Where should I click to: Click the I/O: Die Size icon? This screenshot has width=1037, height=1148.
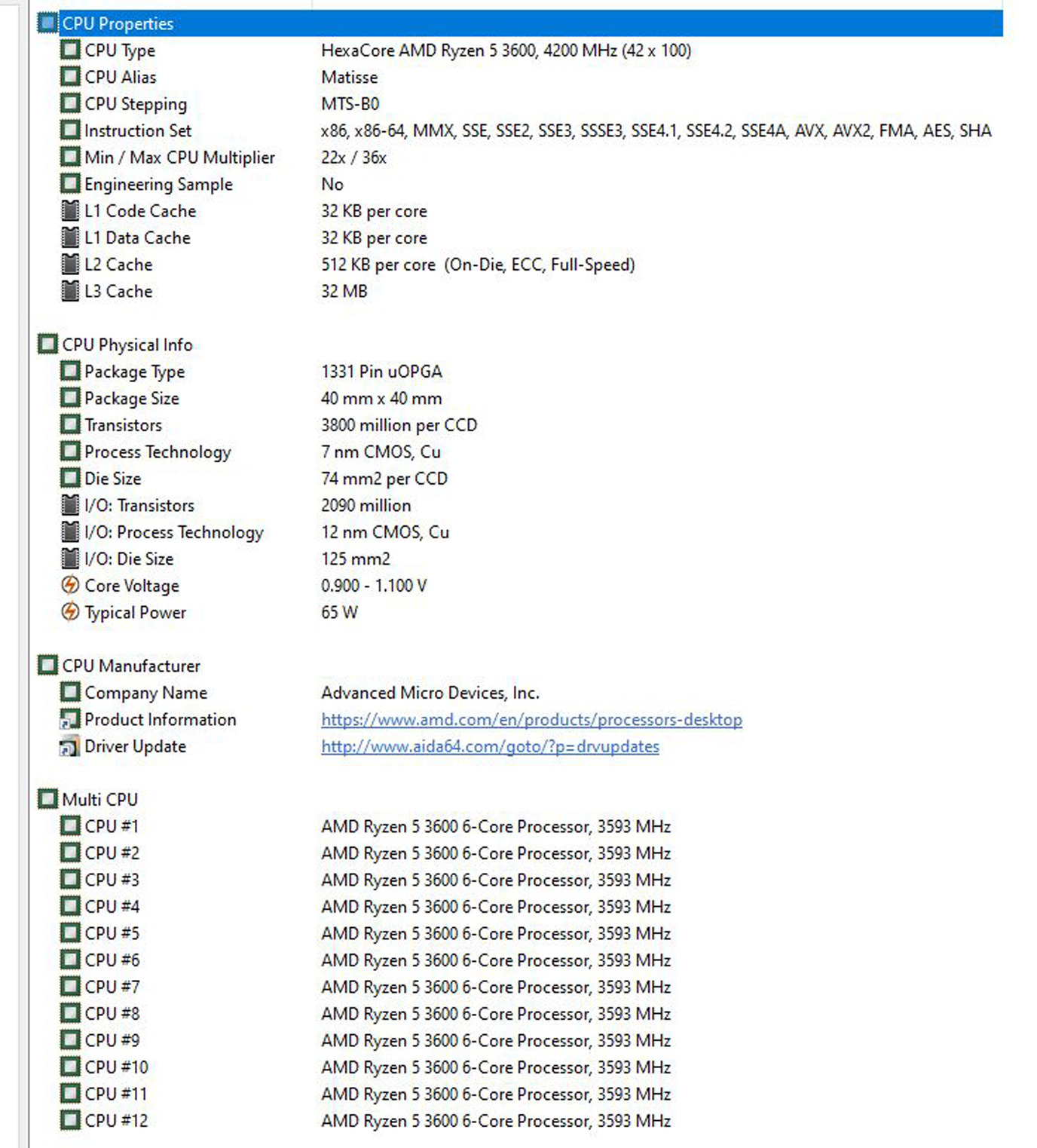(70, 558)
